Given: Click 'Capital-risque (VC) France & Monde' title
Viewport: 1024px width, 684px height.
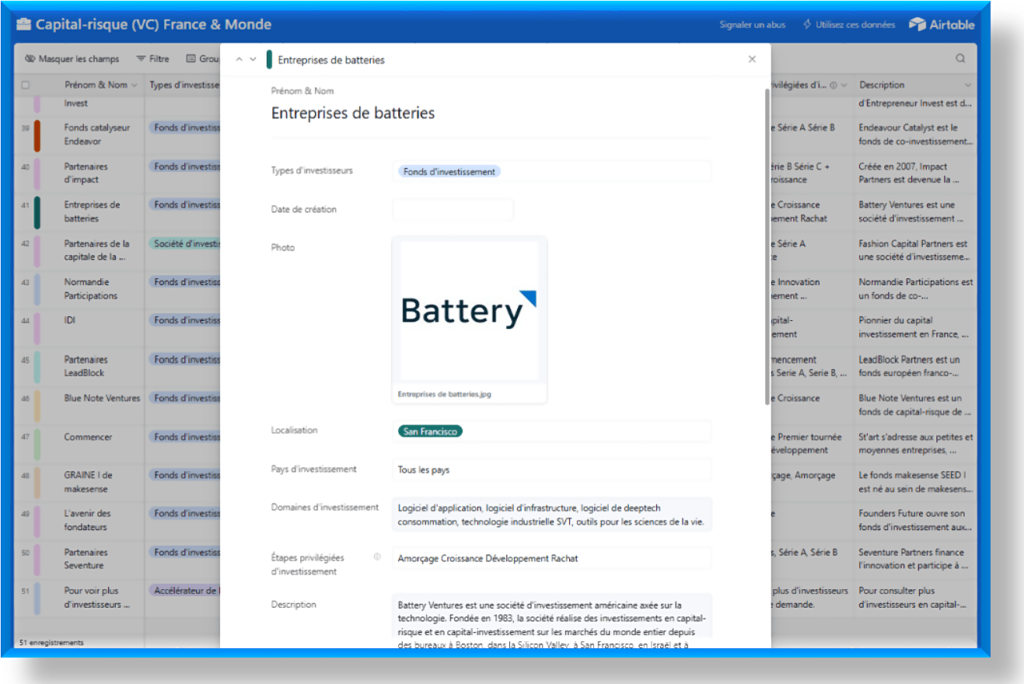Looking at the screenshot, I should pyautogui.click(x=153, y=25).
